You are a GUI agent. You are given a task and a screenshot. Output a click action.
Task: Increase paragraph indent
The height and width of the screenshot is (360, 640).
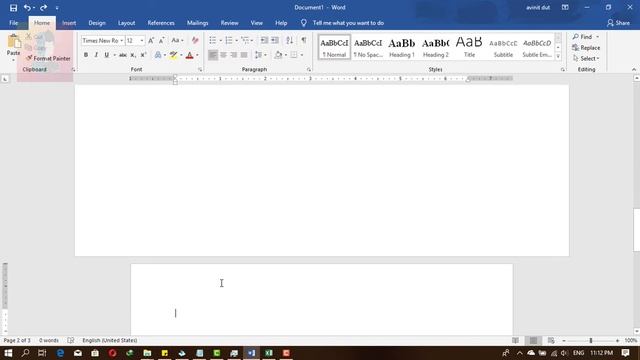275,40
